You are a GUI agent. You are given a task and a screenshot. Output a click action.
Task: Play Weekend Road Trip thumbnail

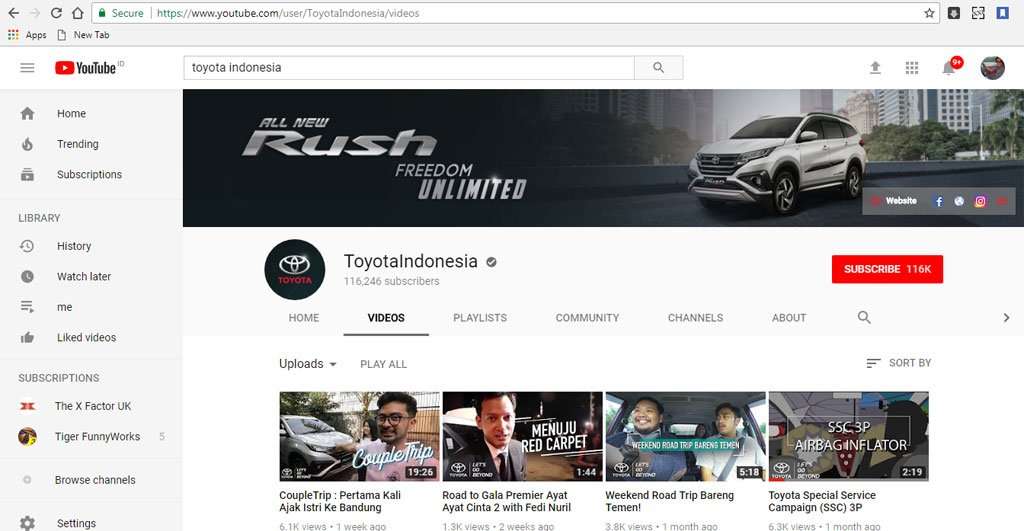click(x=686, y=436)
